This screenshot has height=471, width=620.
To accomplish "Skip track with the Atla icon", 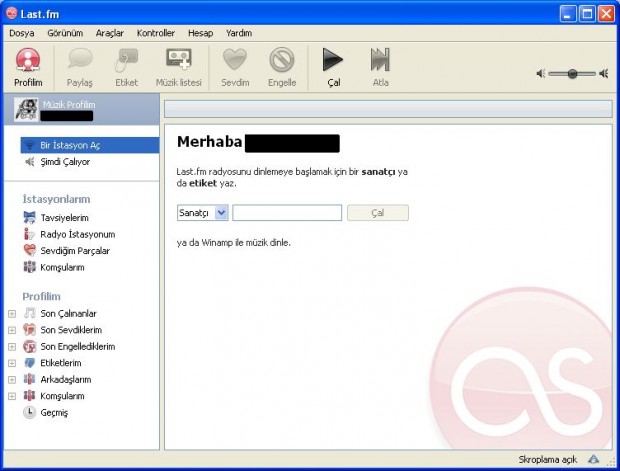I will (380, 60).
